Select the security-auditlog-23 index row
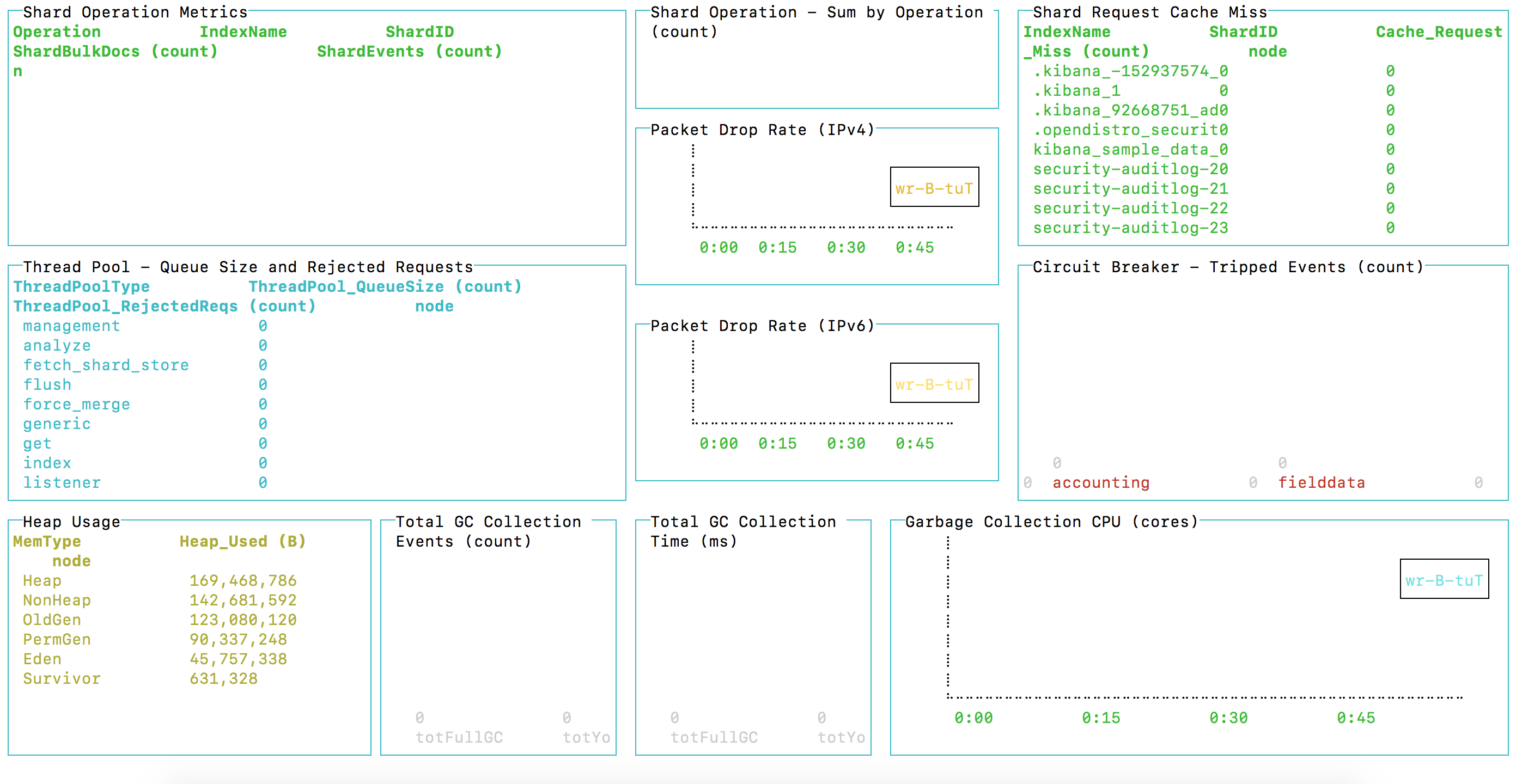 (1130, 228)
